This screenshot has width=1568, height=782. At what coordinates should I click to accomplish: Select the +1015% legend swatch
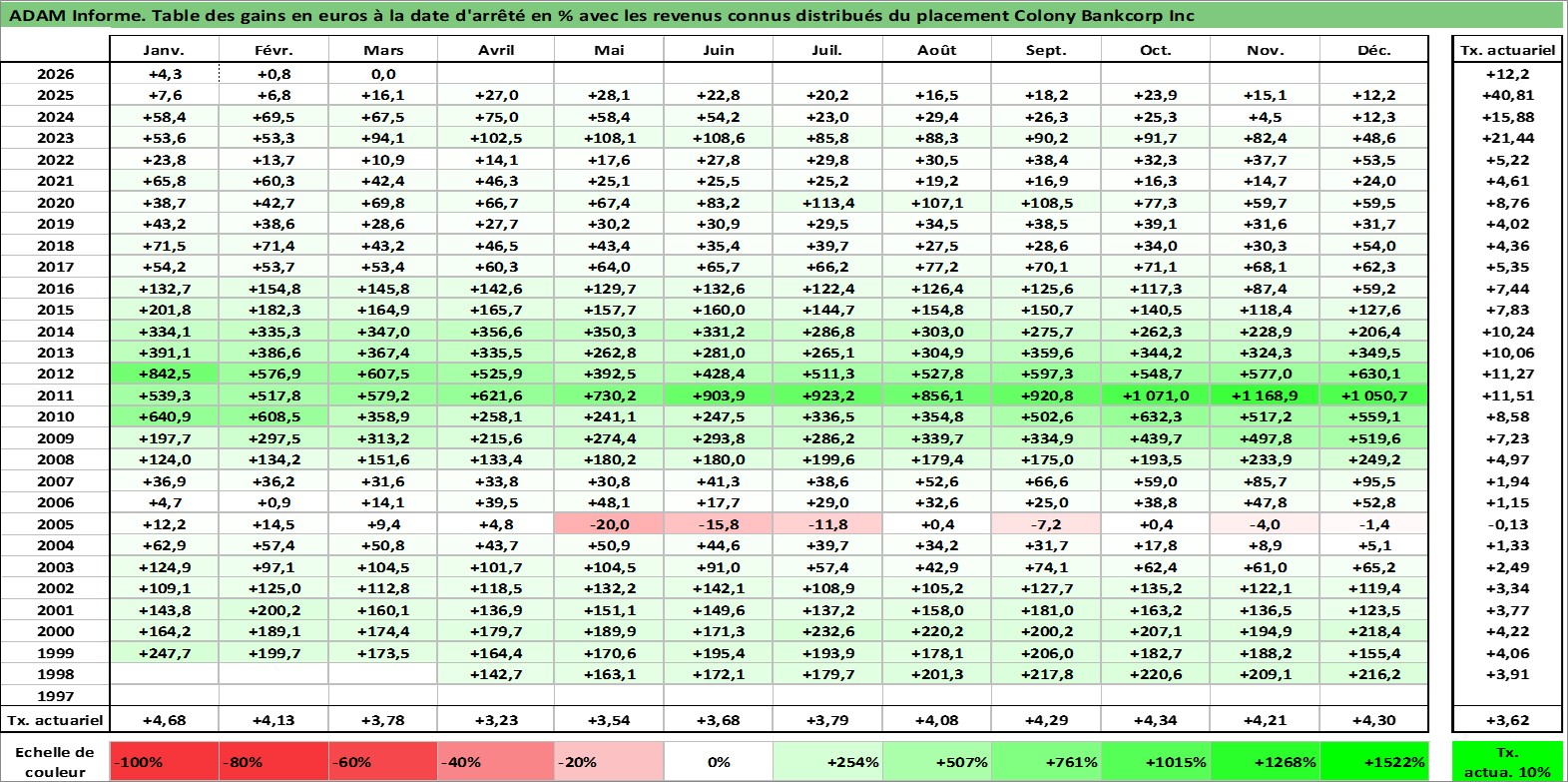[1155, 761]
